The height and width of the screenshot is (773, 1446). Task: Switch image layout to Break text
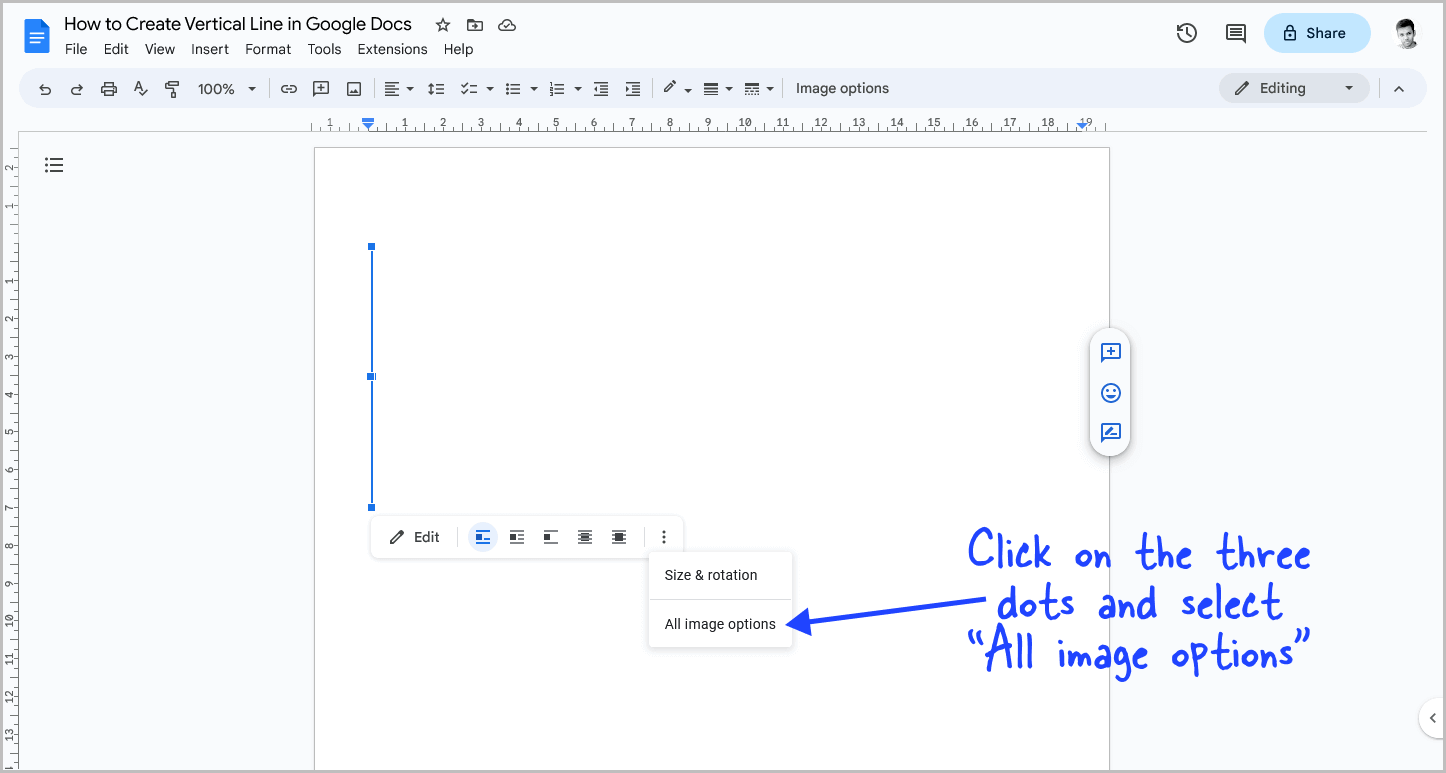point(551,537)
